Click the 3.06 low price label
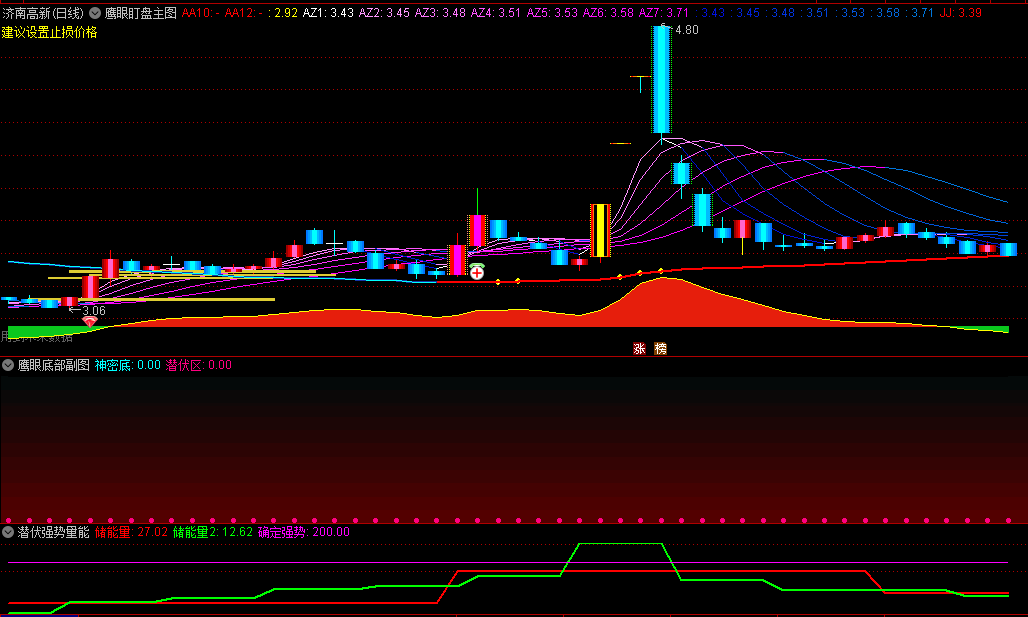 point(94,311)
